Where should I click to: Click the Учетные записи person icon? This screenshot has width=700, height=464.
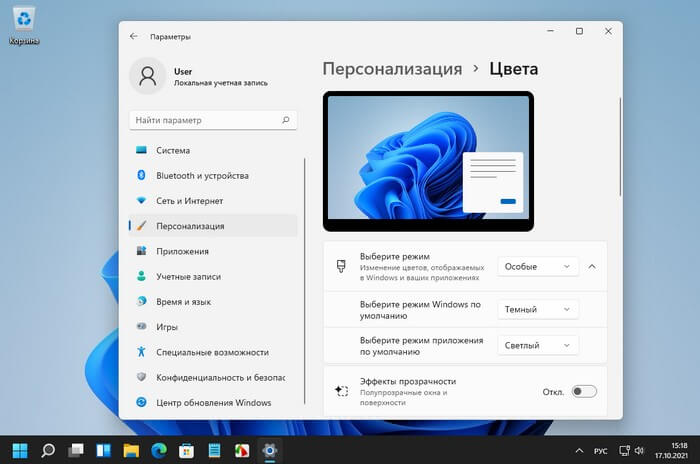pos(141,276)
